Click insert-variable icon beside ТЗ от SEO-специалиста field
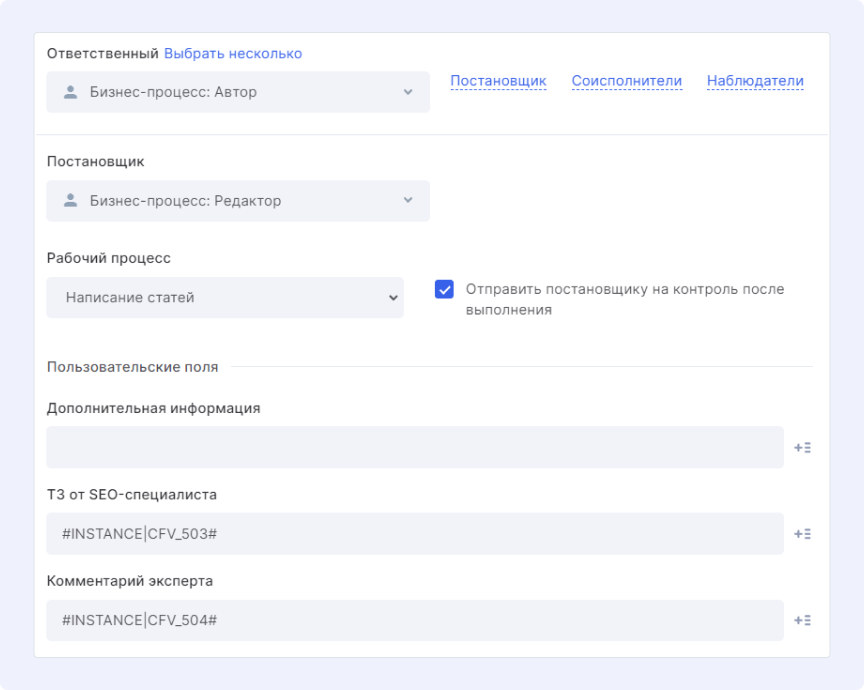Screen dimensions: 864x690 point(802,534)
